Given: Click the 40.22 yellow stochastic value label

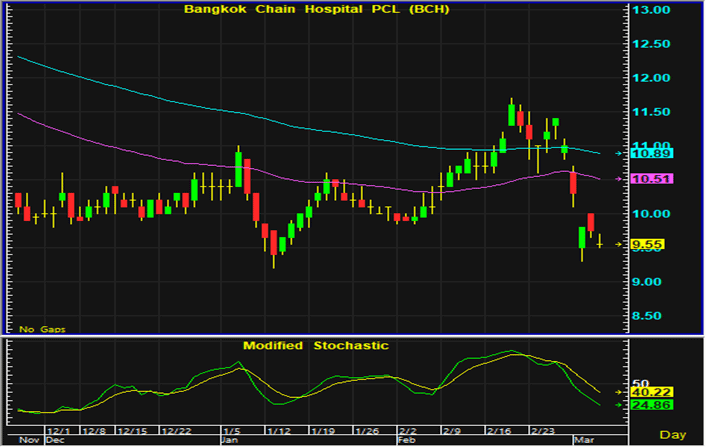Looking at the screenshot, I should tap(652, 392).
